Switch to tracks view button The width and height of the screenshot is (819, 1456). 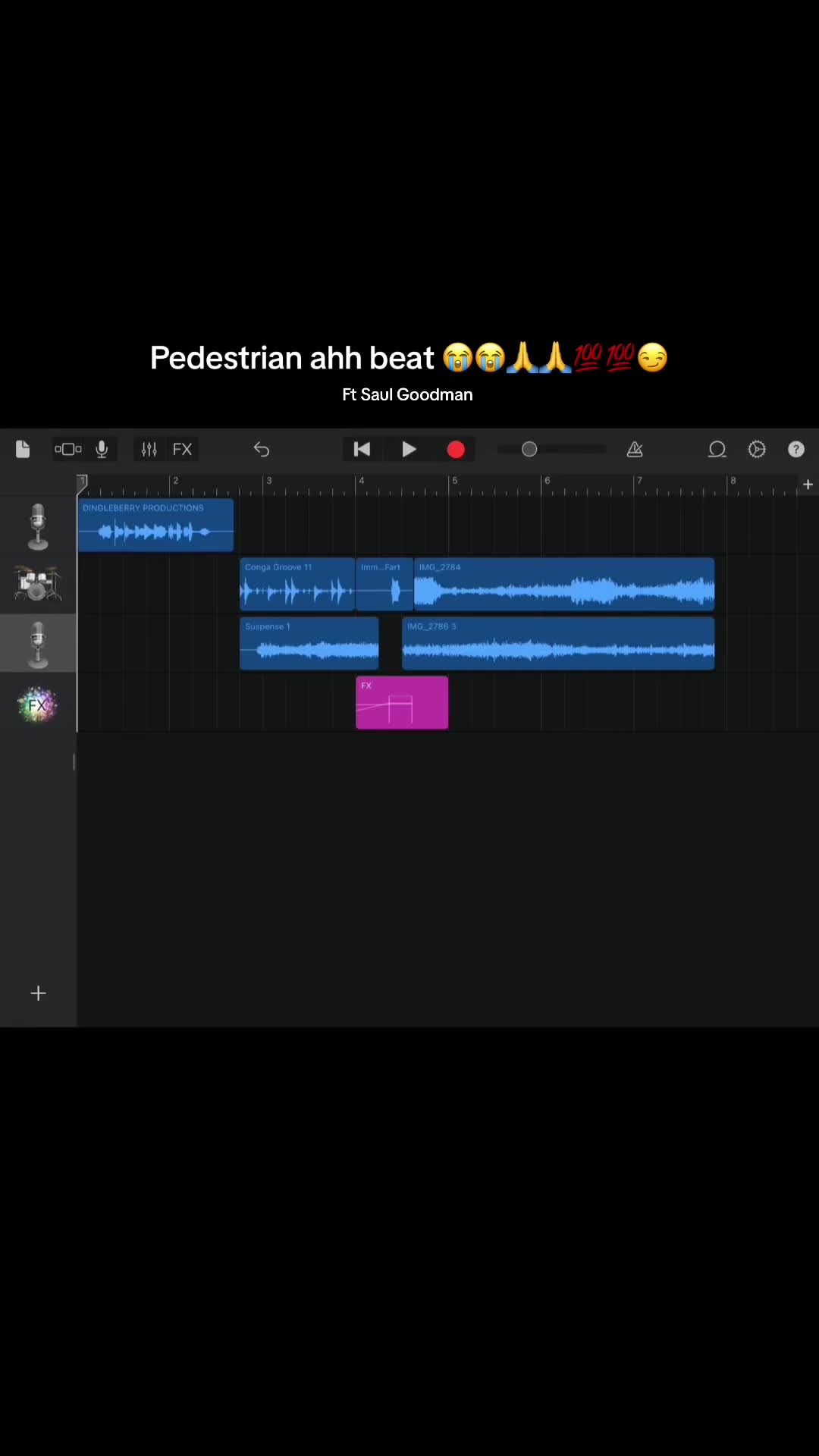pos(67,449)
